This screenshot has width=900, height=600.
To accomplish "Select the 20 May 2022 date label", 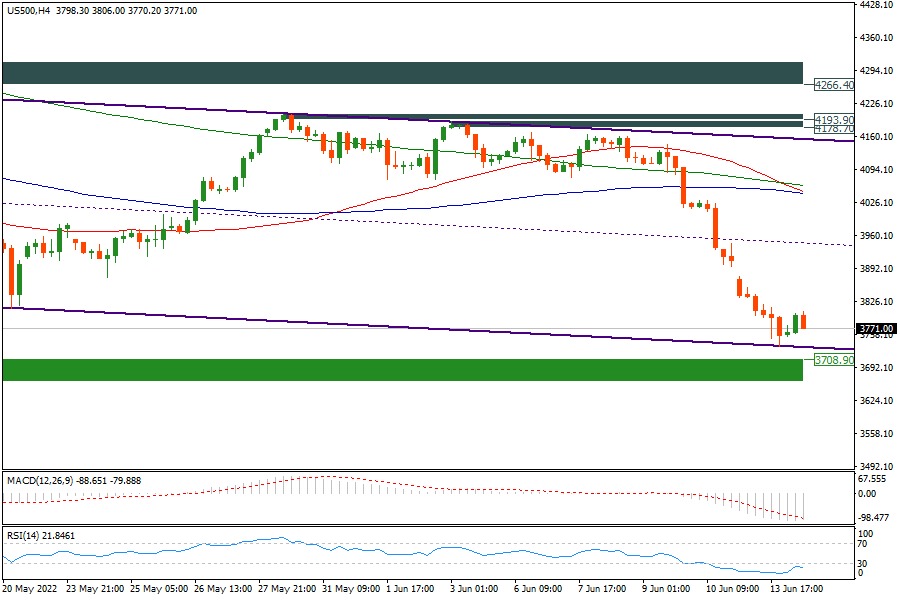I will (31, 590).
